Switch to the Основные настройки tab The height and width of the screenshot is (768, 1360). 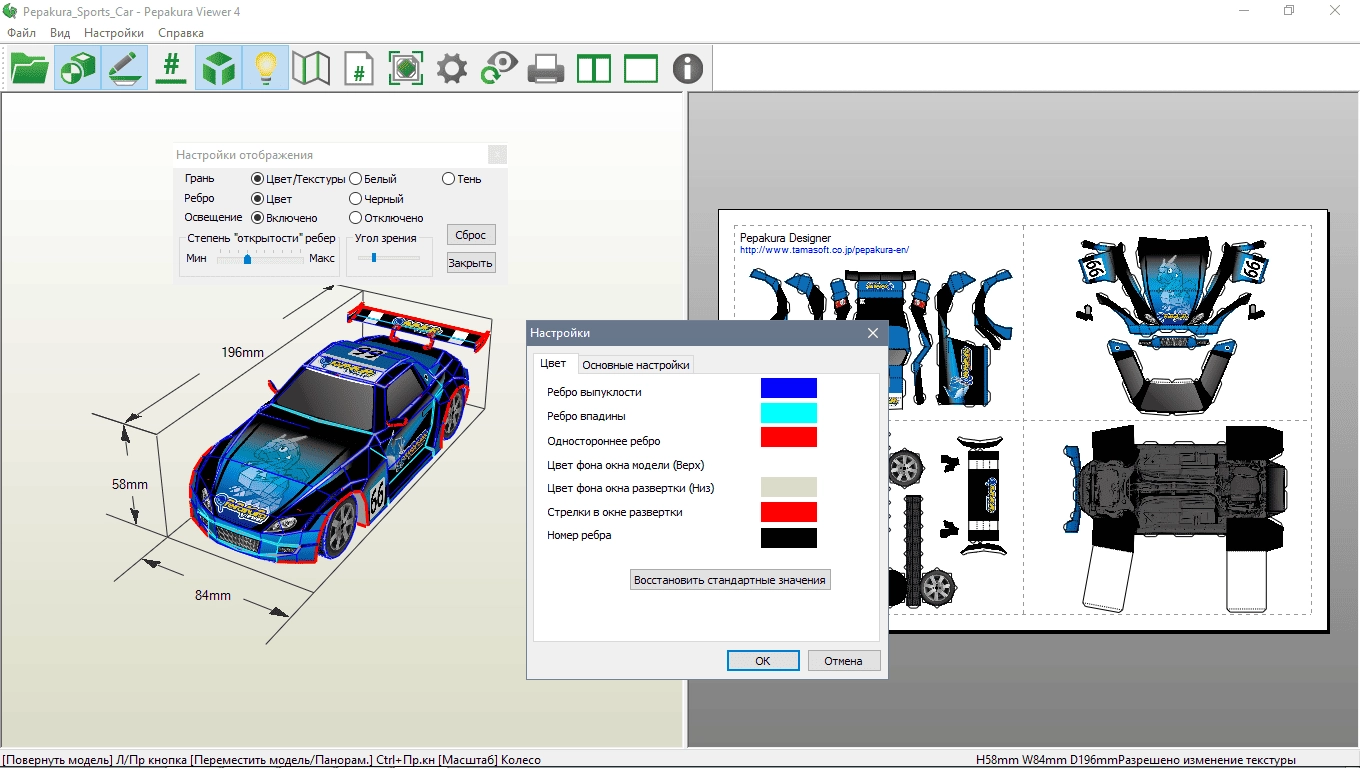636,365
